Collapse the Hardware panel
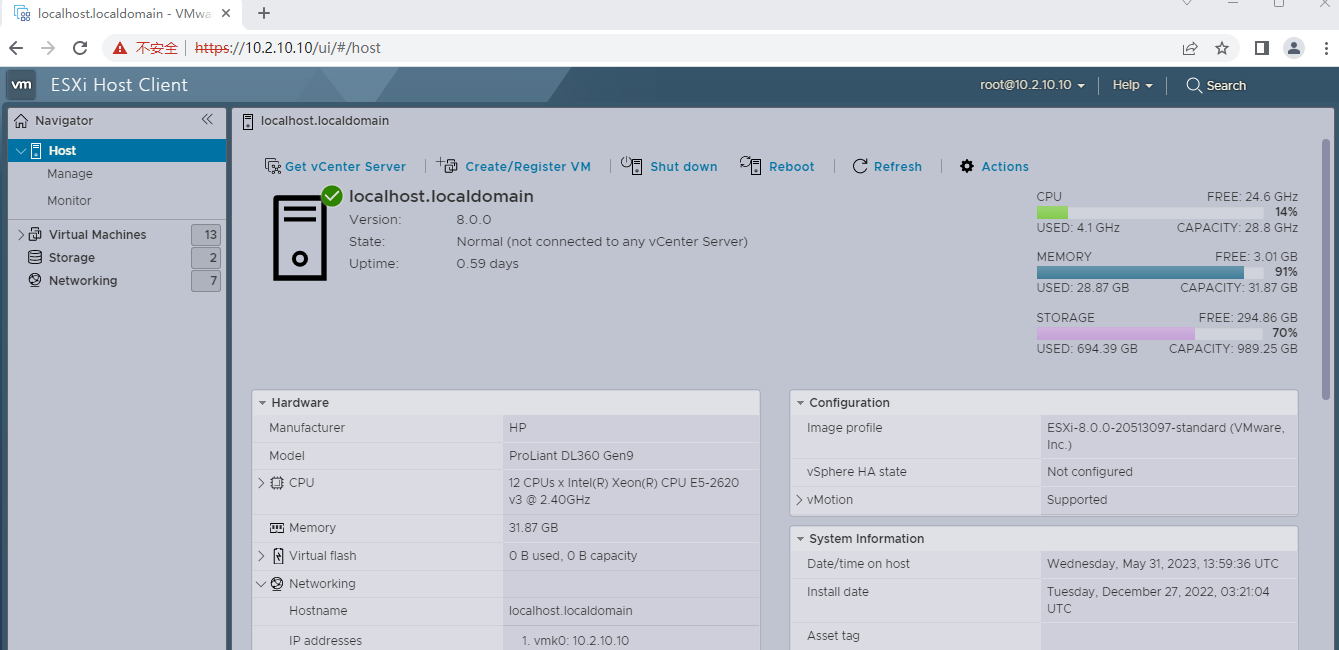This screenshot has height=650, width=1339. [x=262, y=403]
